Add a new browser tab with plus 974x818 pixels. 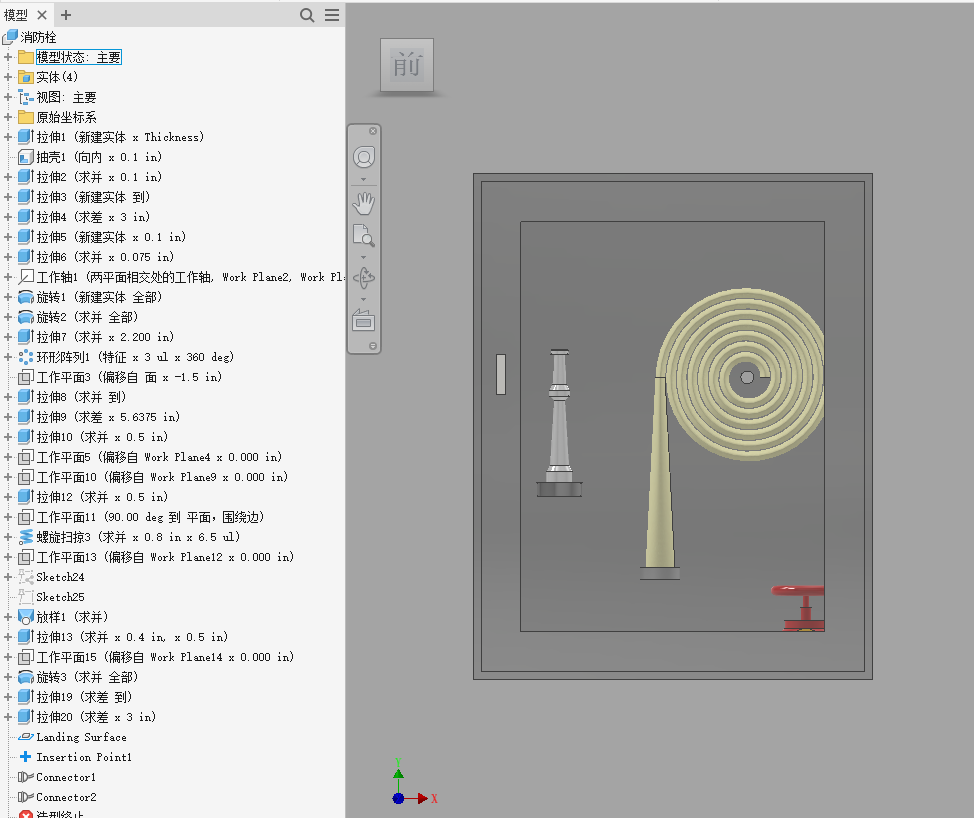point(66,15)
